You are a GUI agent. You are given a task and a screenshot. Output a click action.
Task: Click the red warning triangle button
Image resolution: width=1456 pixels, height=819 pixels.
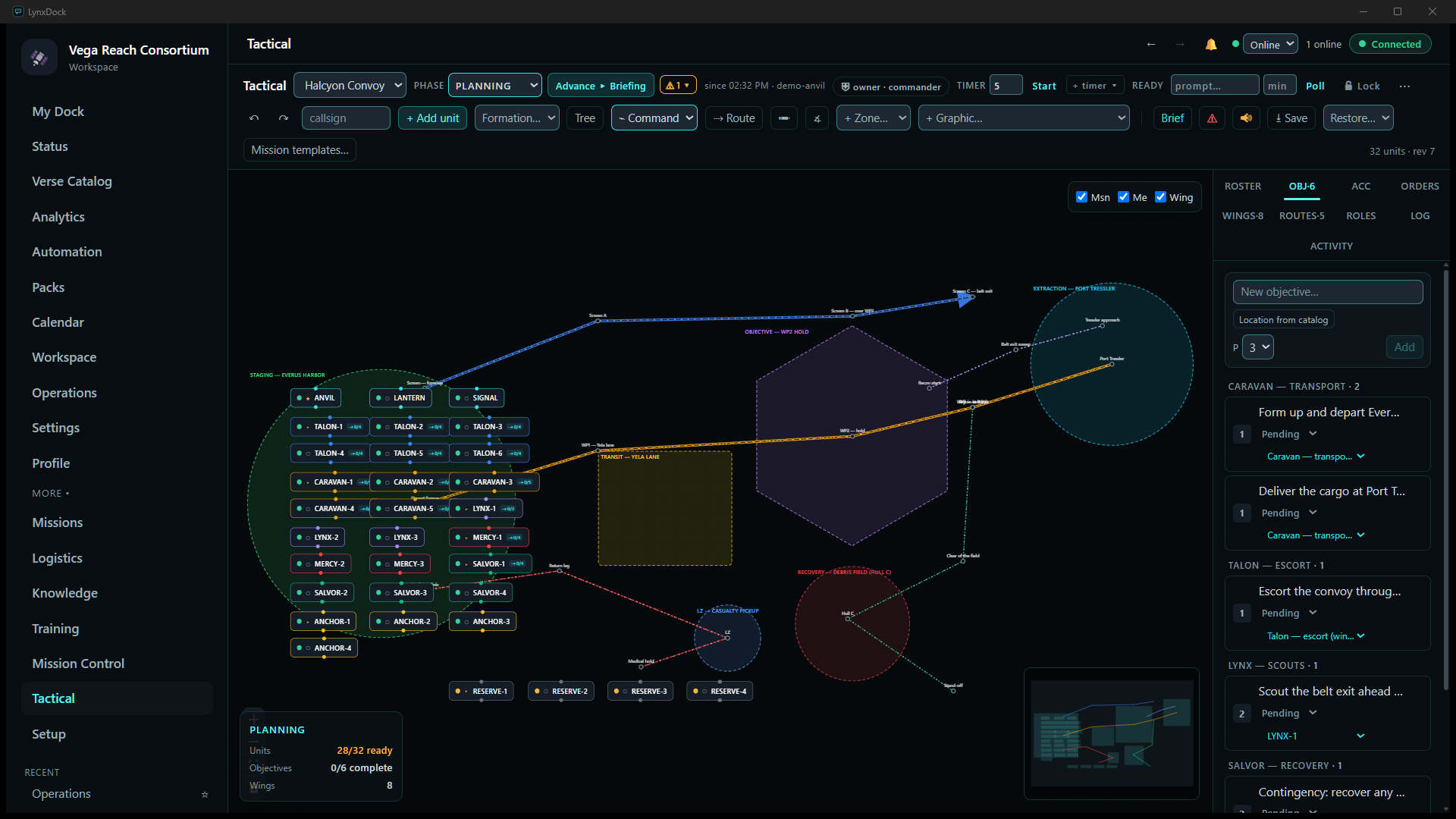point(1213,118)
